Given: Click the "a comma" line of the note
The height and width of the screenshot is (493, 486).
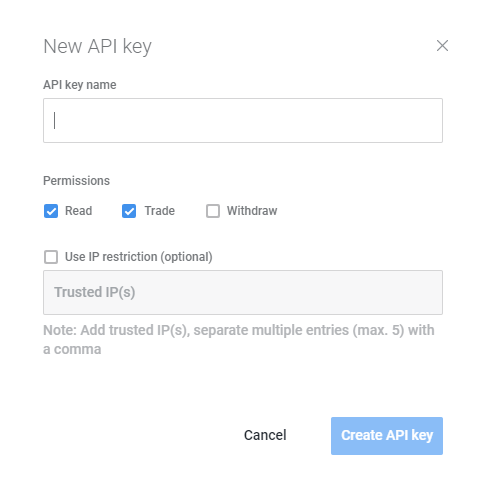Looking at the screenshot, I should click(x=72, y=349).
